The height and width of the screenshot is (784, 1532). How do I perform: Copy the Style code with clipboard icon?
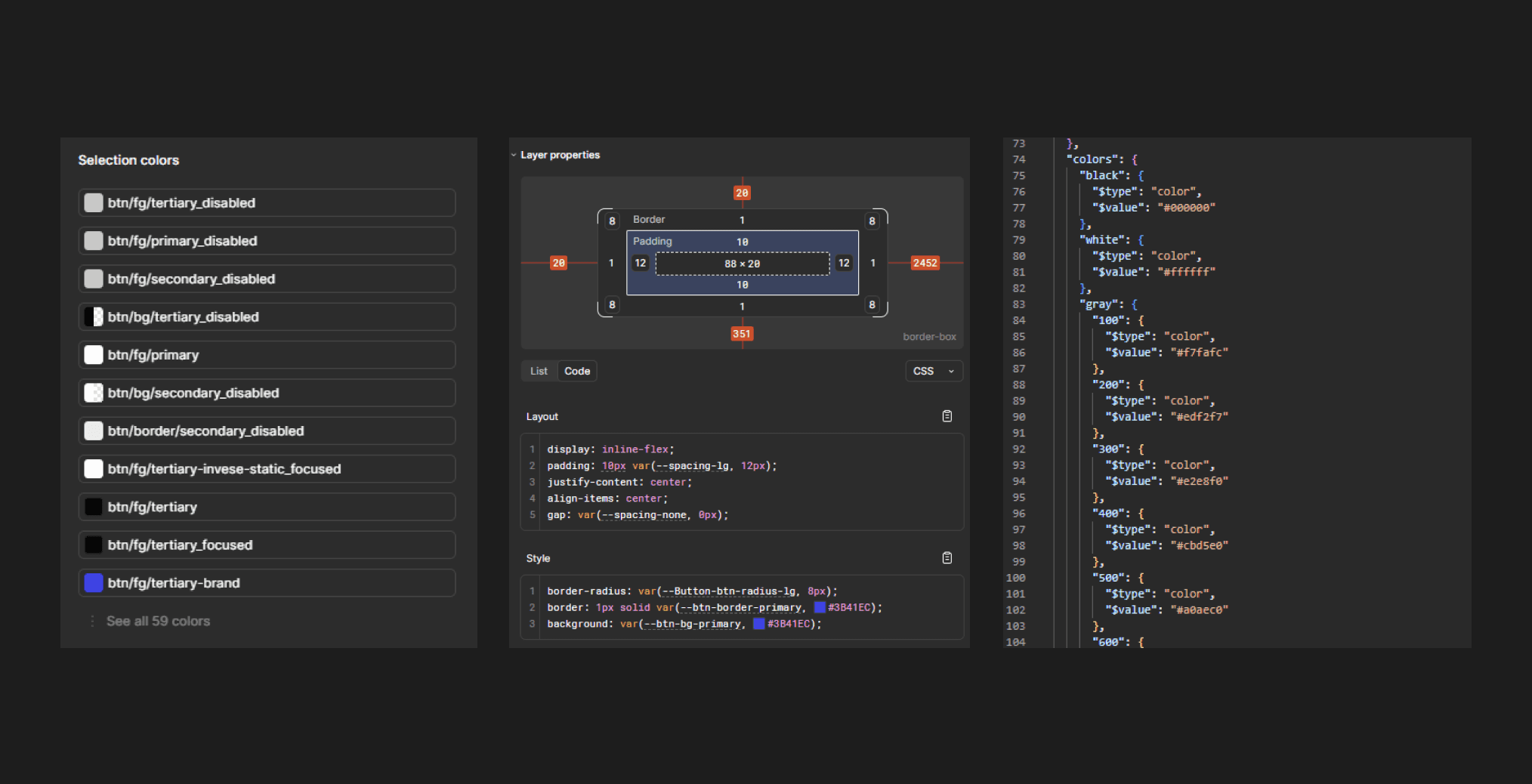(947, 558)
